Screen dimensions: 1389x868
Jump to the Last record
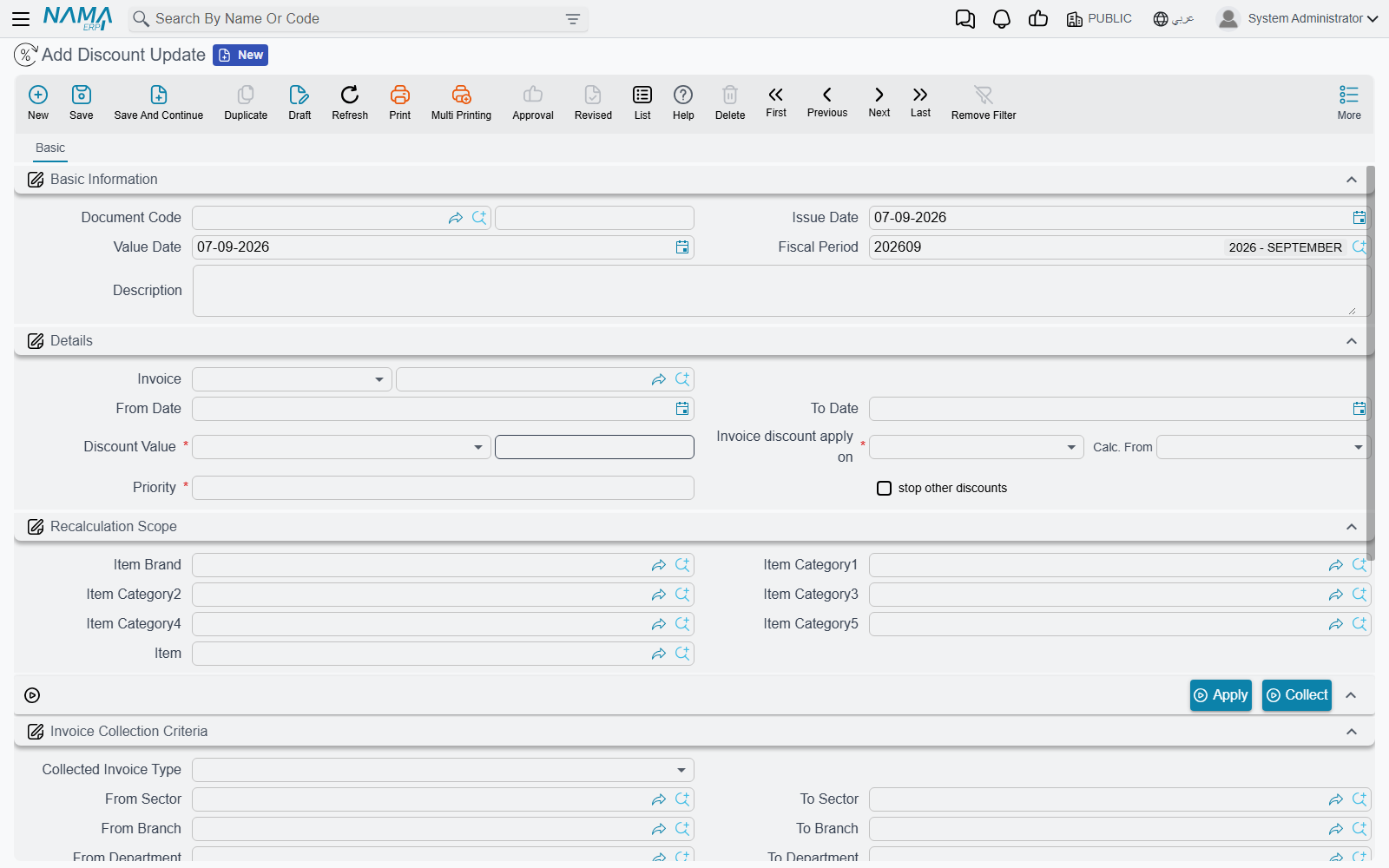click(x=920, y=102)
